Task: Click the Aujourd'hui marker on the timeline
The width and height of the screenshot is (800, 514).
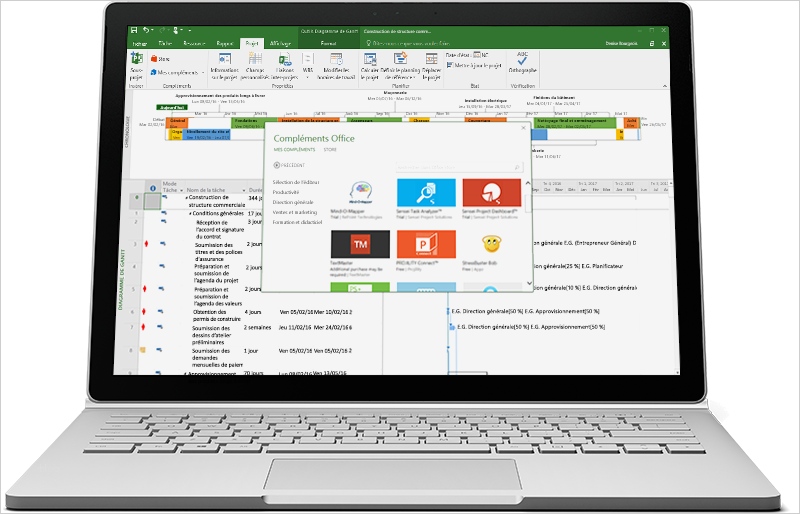Action: 171,108
